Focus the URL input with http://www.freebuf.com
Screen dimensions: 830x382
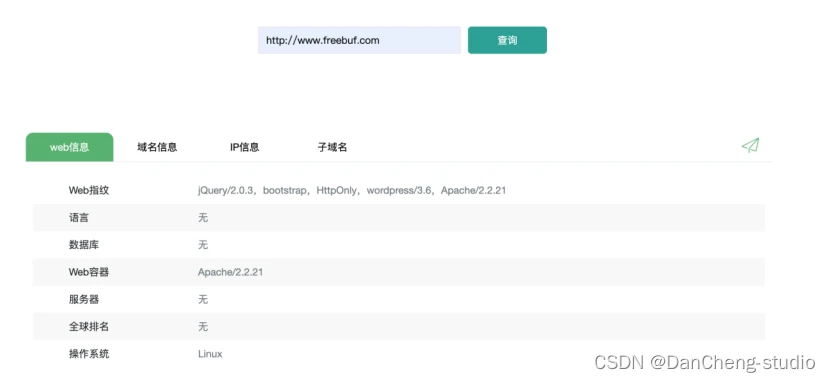(359, 40)
